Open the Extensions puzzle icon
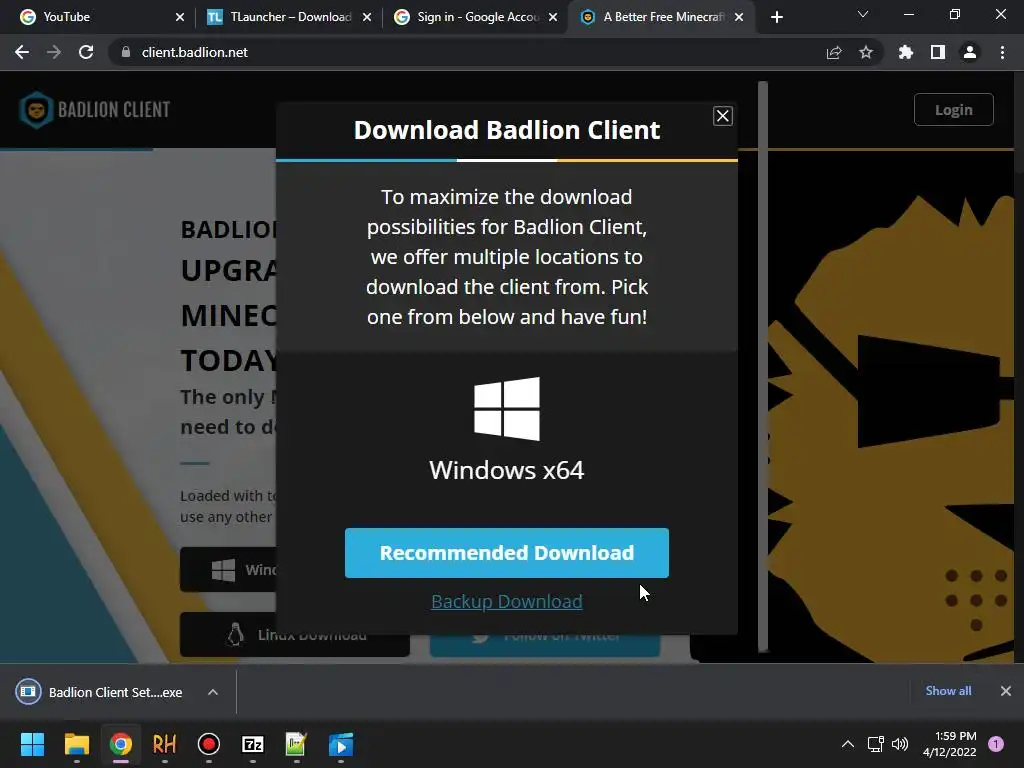This screenshot has height=768, width=1024. tap(905, 52)
